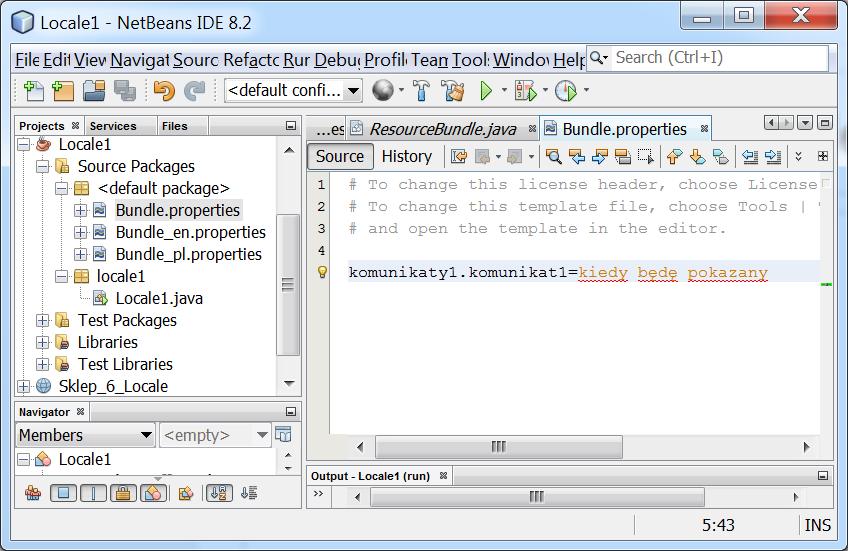Click the split editor icon at toolbar end
Screen dimensions: 848x551
coord(823,156)
